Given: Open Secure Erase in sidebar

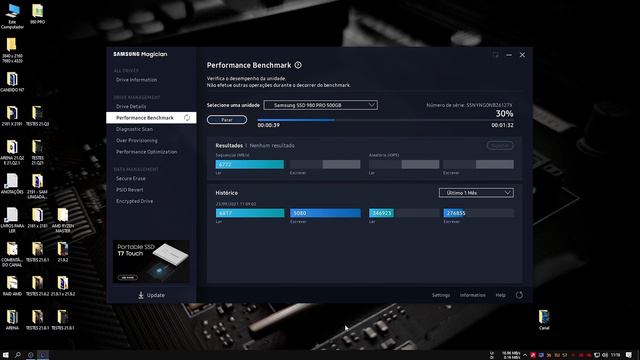Looking at the screenshot, I should (131, 178).
